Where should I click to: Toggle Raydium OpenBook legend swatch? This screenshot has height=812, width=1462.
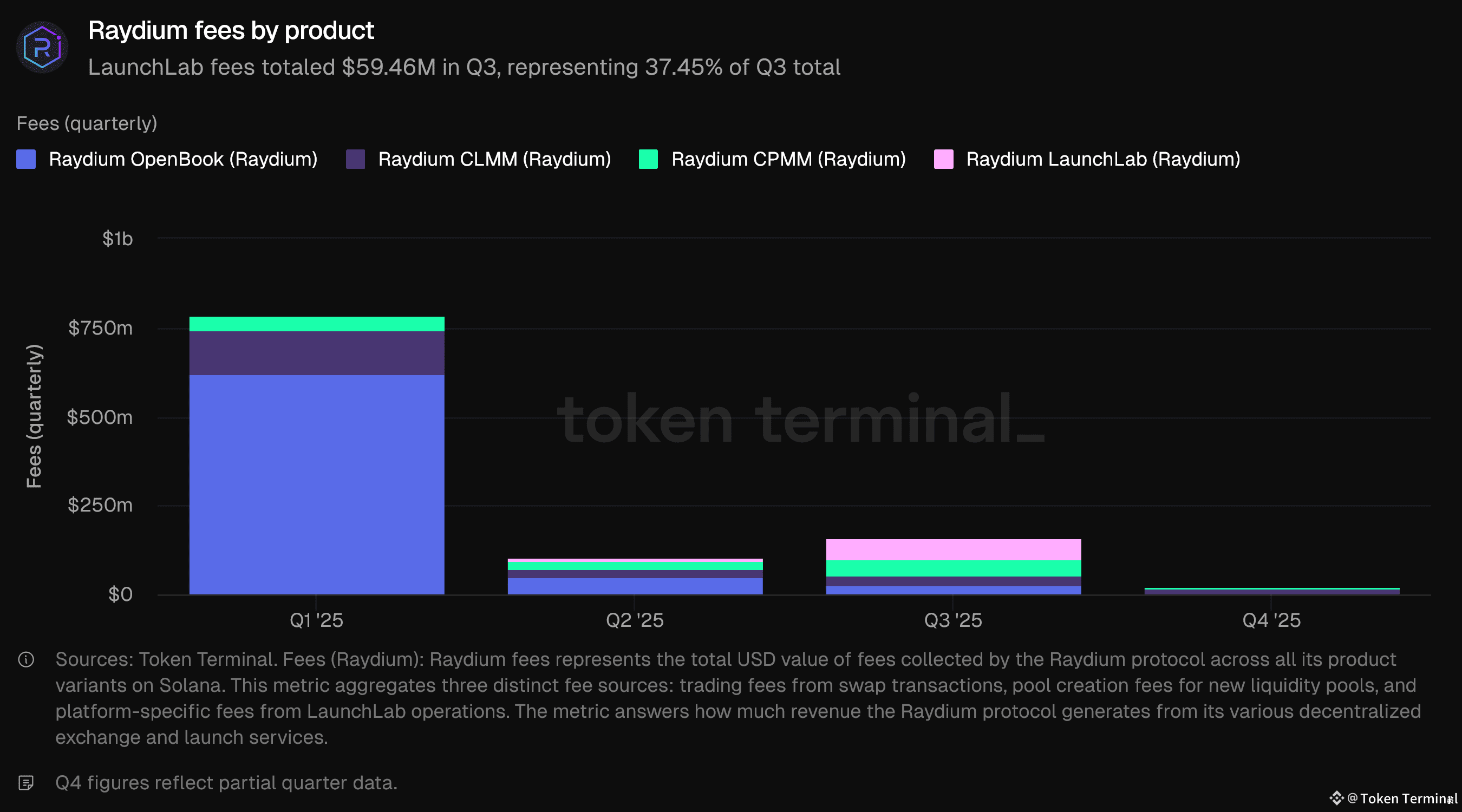pyautogui.click(x=26, y=160)
